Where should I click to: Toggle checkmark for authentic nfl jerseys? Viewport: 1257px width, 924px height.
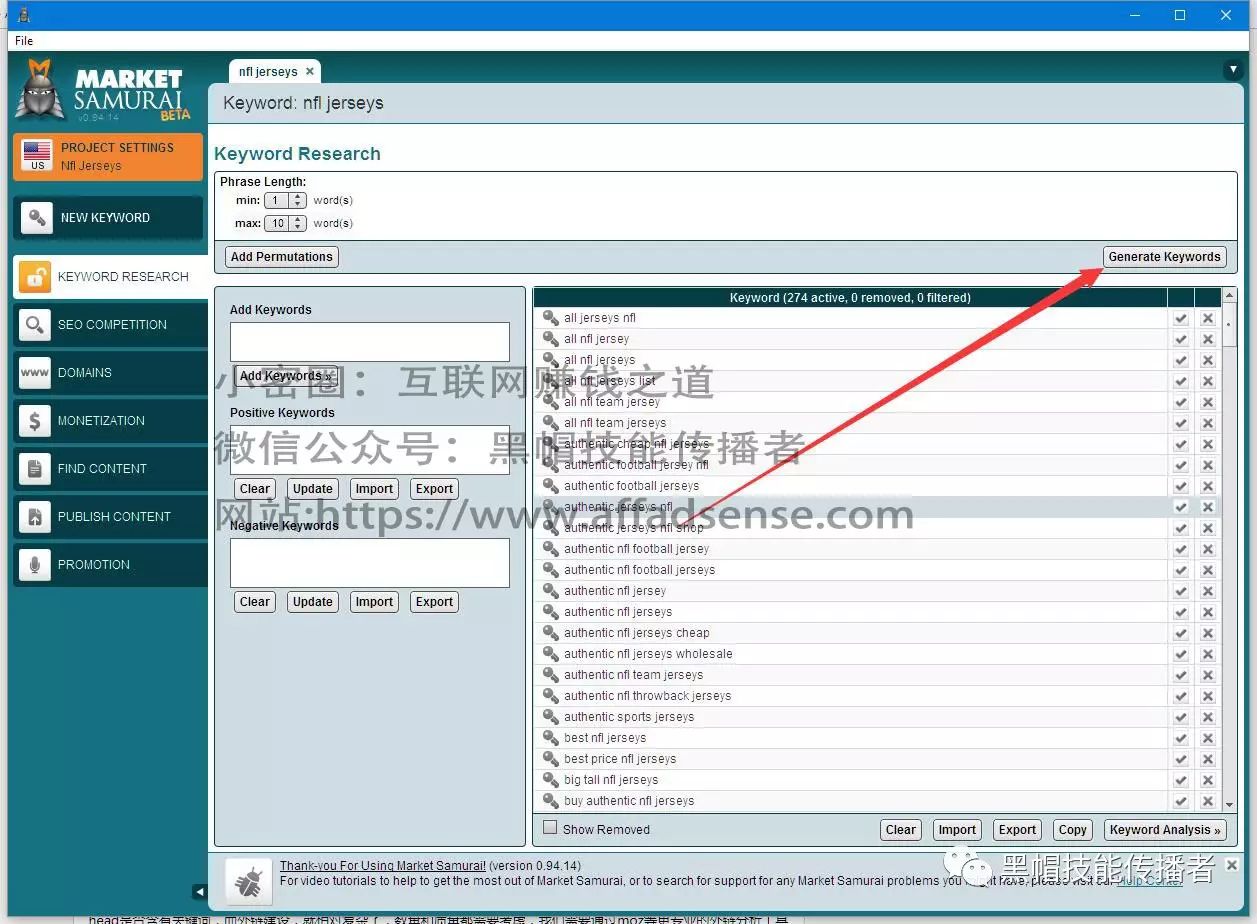[1181, 612]
